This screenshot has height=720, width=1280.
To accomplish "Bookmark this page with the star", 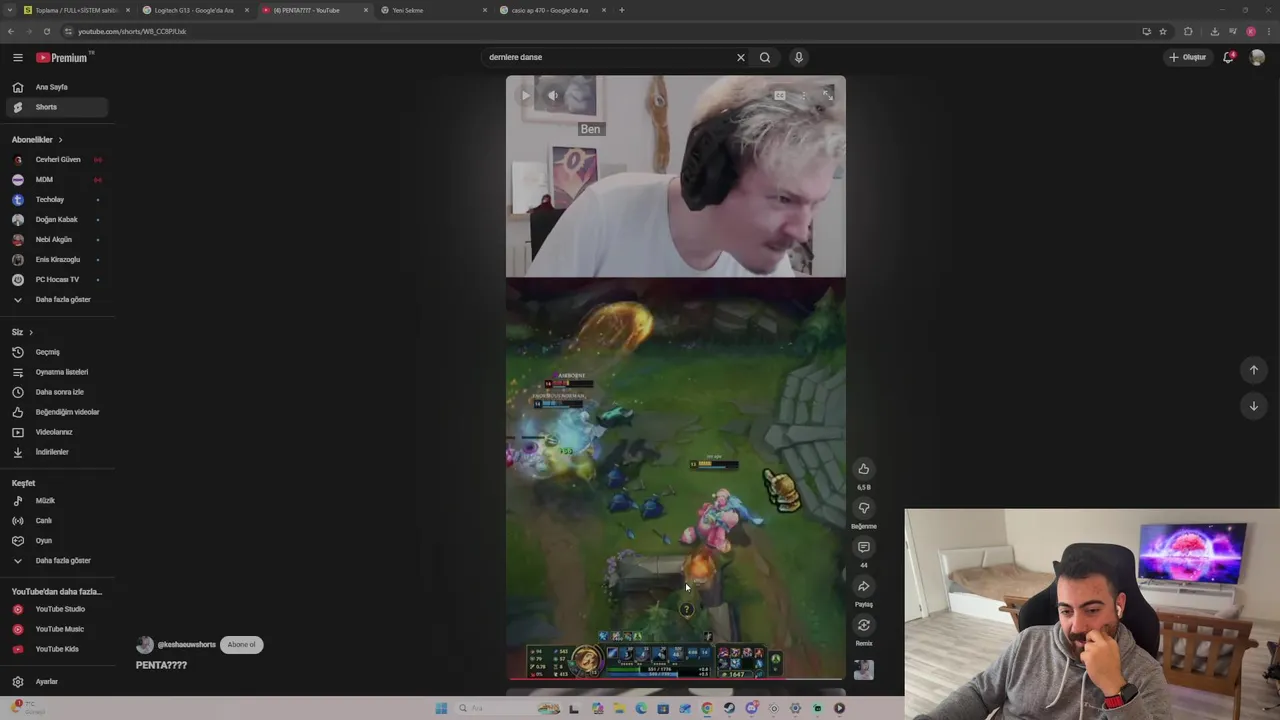I will point(1163,31).
